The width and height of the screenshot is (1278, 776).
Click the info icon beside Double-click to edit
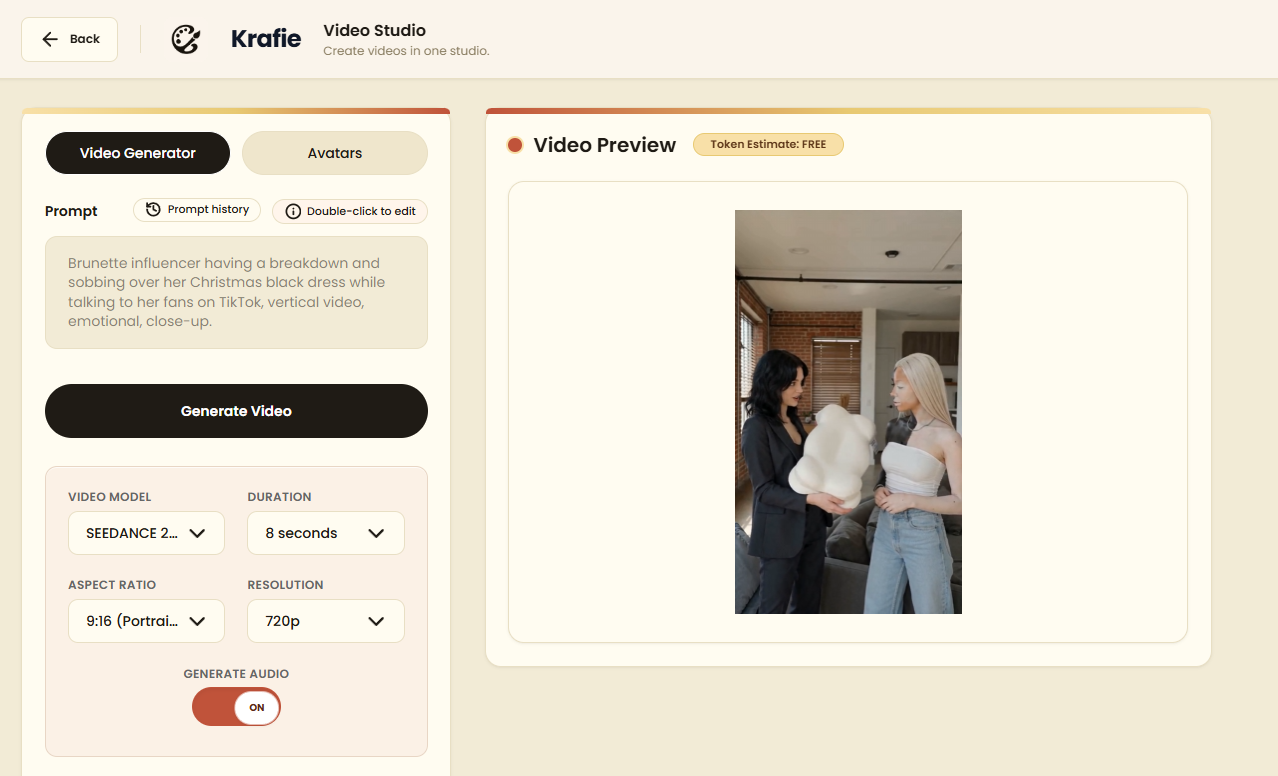click(x=293, y=211)
